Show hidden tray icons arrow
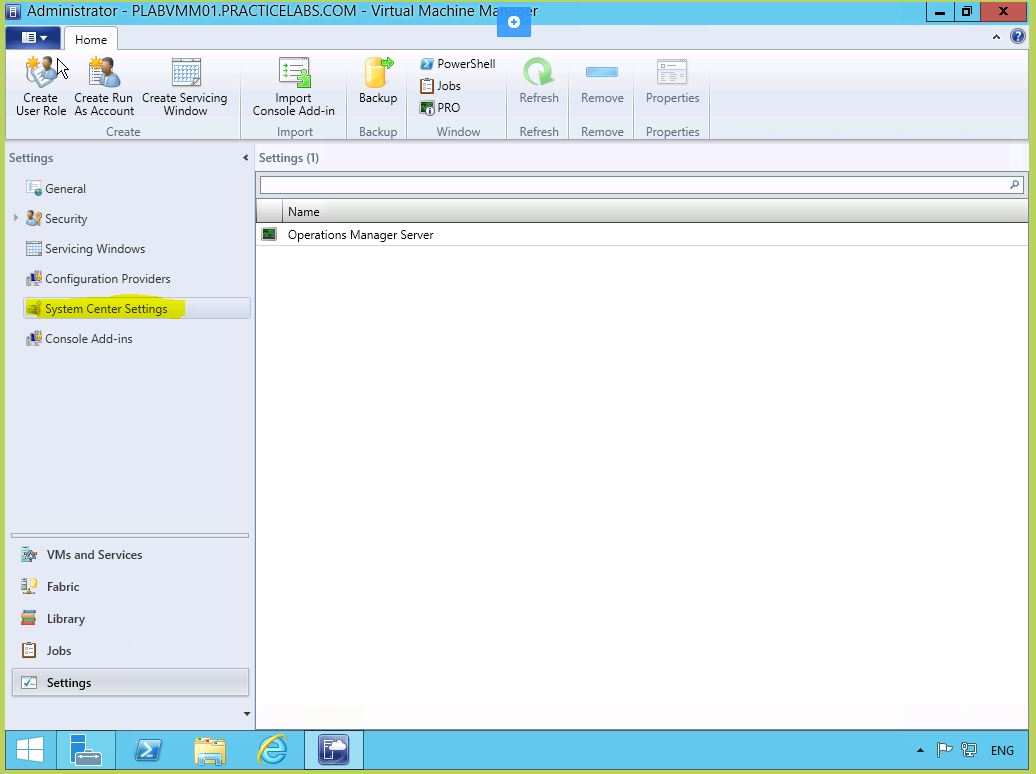The image size is (1036, 774). pos(920,750)
